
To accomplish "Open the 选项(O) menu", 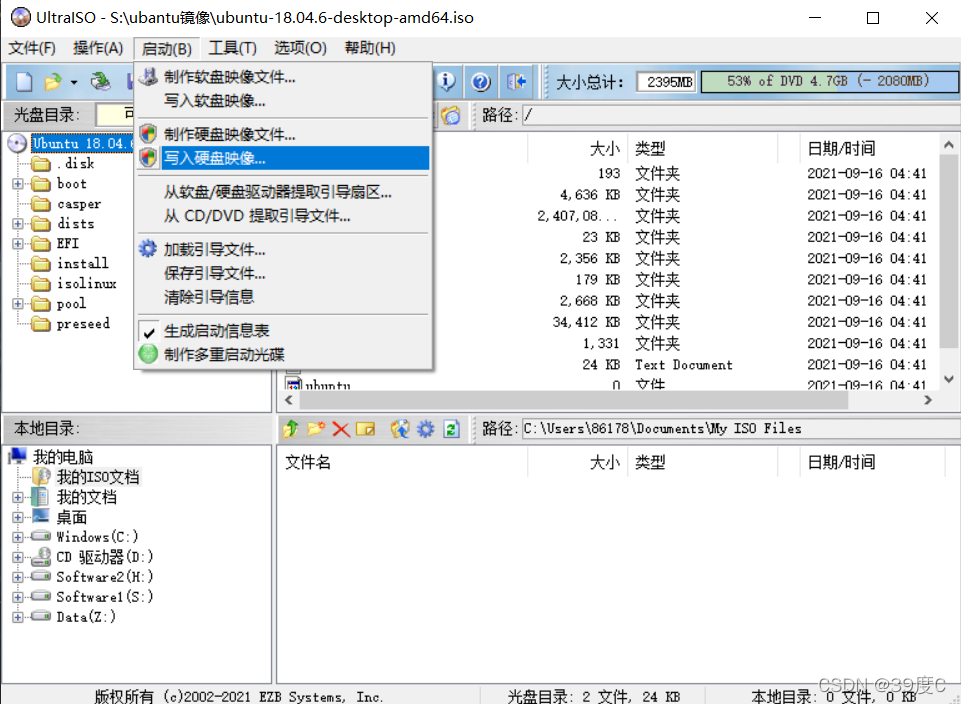I will [300, 48].
